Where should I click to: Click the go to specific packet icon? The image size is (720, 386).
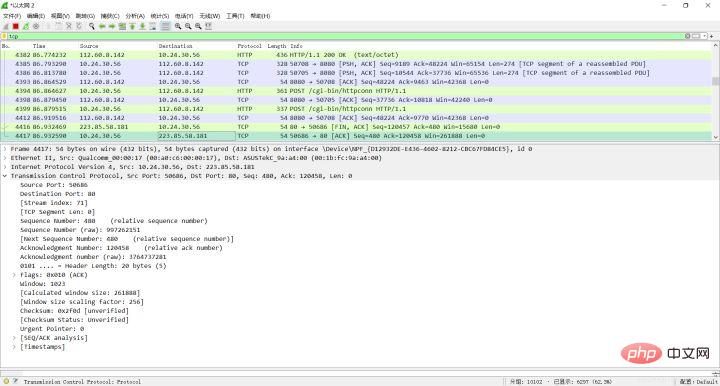122,26
